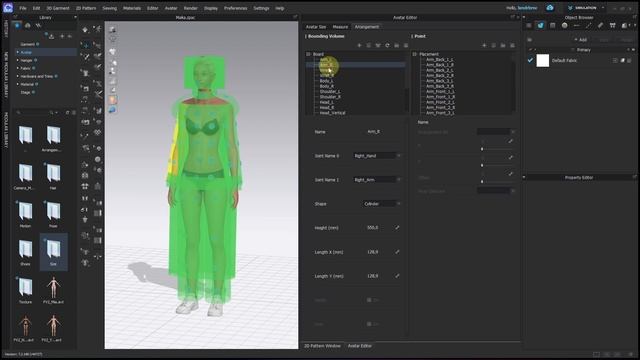Viewport: 640px width, 360px height.
Task: Select the Button (circle) icon in Object Browser
Action: pos(564,25)
